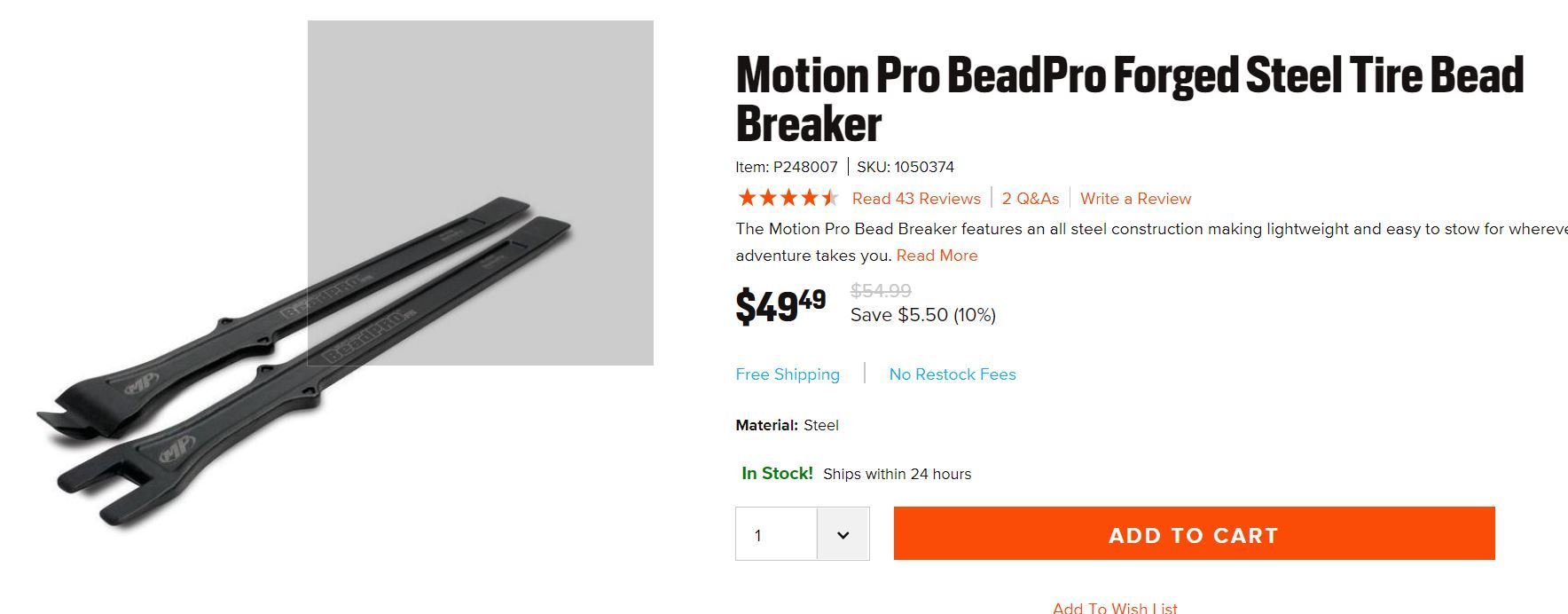Click the quantity value showing 1

[759, 535]
